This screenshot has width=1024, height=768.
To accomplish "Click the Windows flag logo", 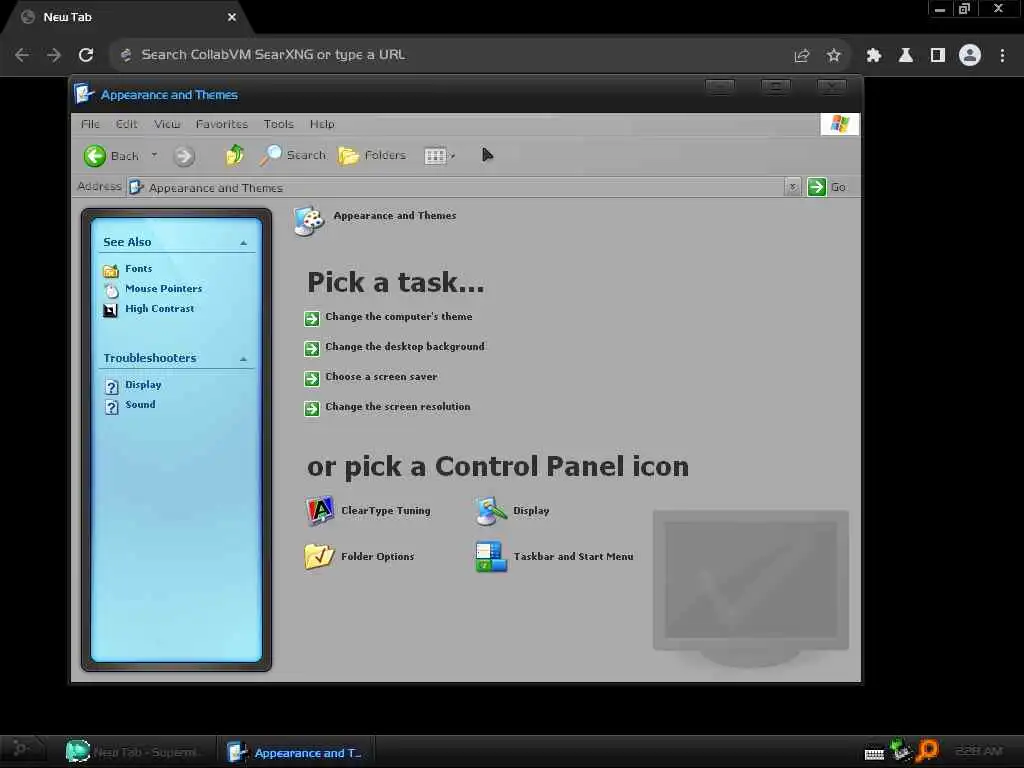I will [x=840, y=123].
